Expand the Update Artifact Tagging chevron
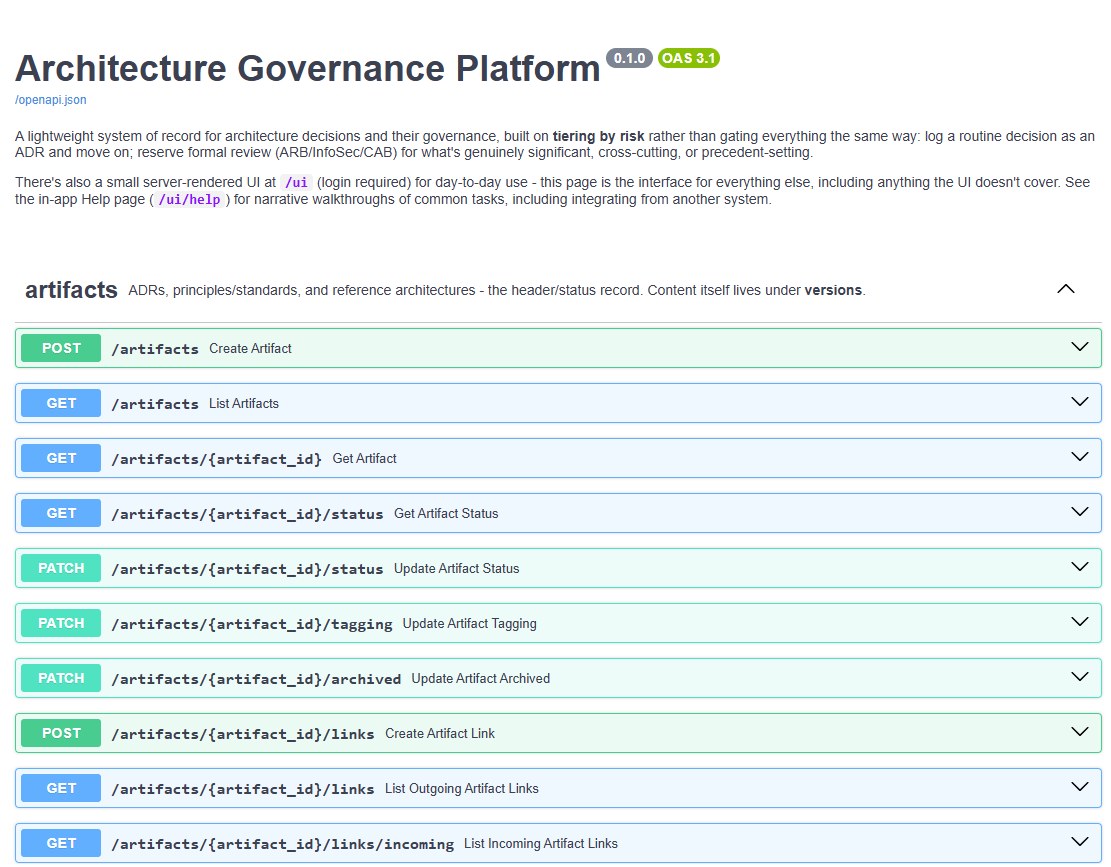The width and height of the screenshot is (1111, 867). click(1080, 622)
